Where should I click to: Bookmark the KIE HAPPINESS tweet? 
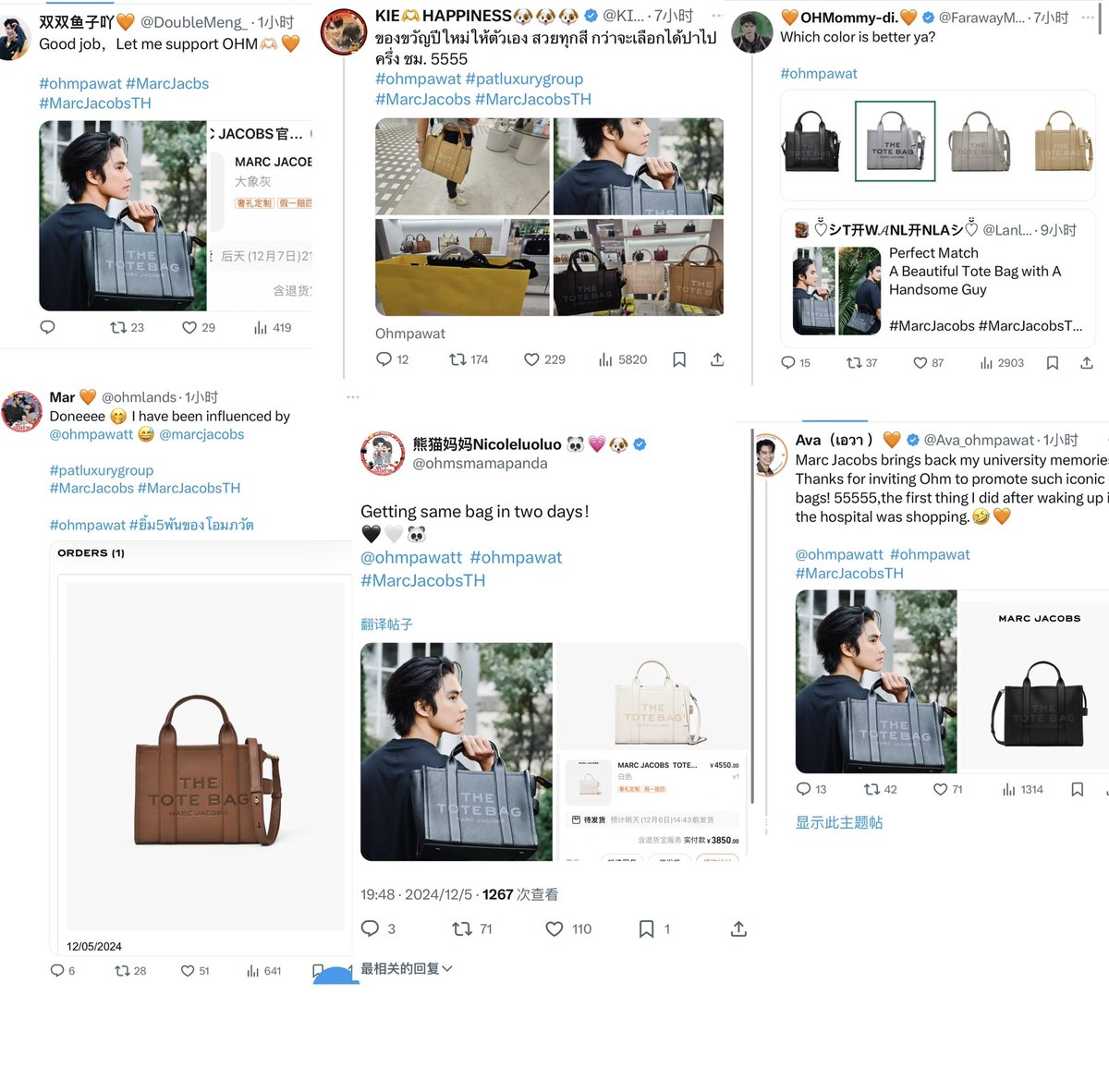(679, 359)
